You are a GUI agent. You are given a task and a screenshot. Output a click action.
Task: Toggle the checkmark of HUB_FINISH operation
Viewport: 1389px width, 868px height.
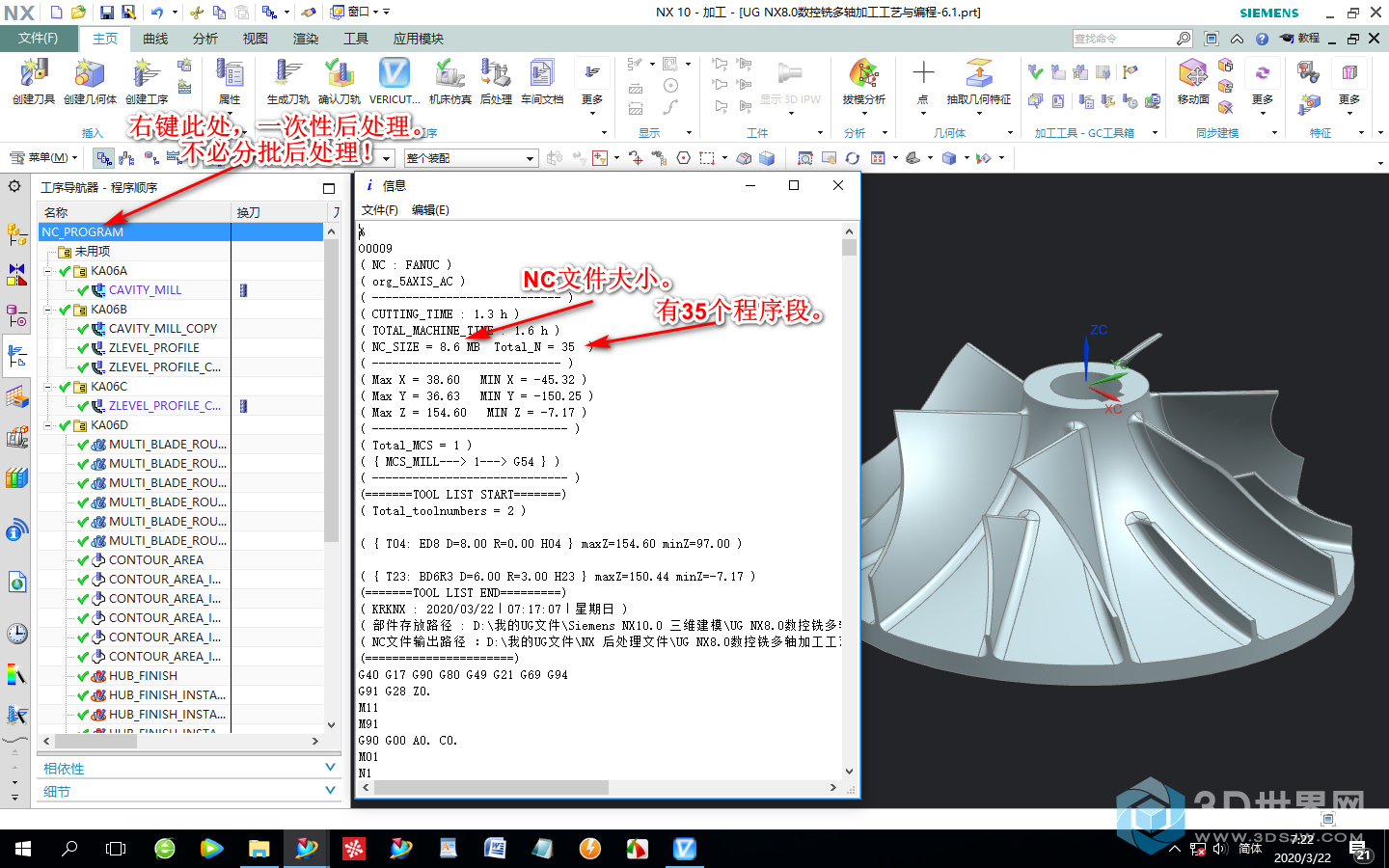pyautogui.click(x=83, y=676)
